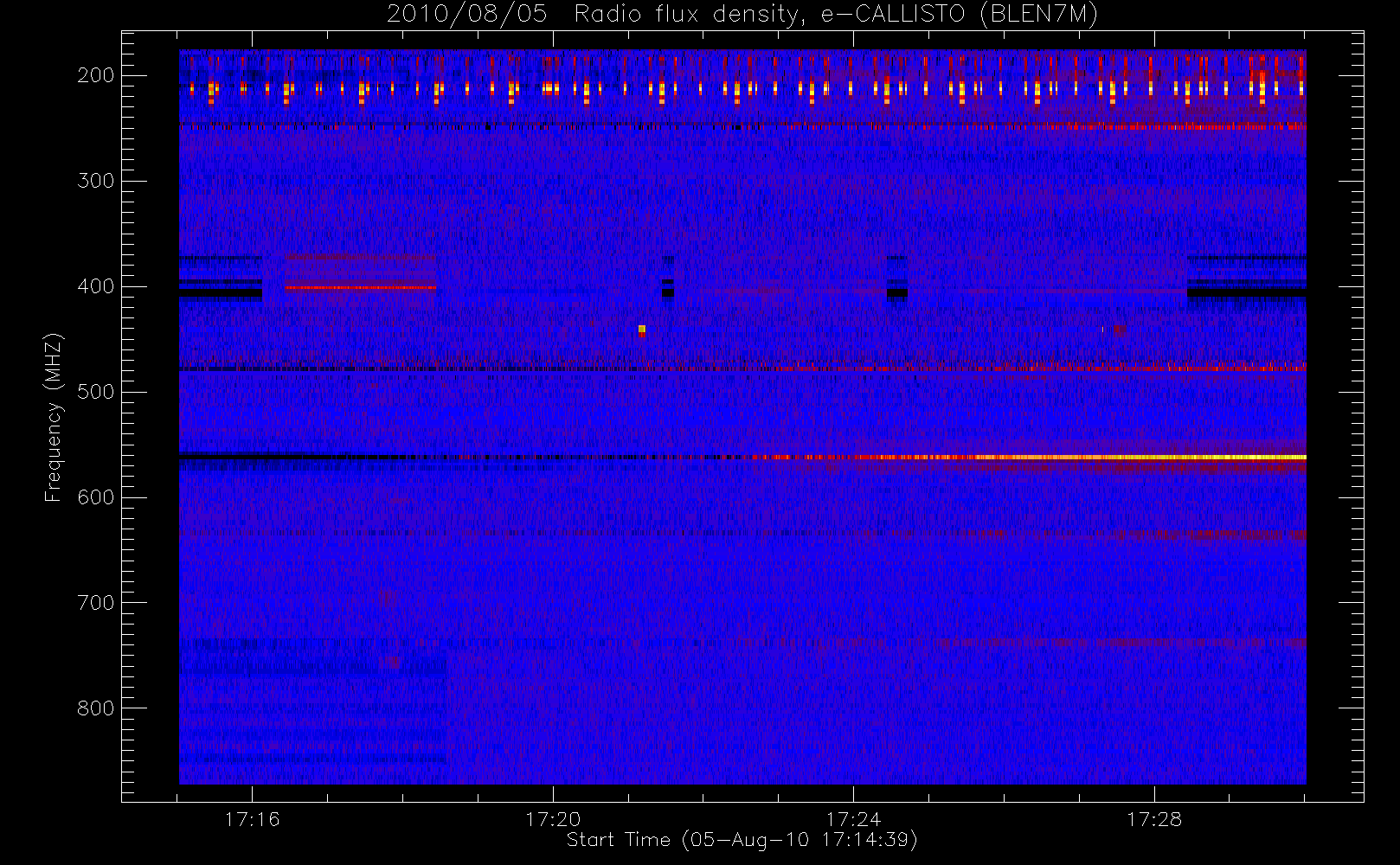Click the 'Frequency (MHZ)' axis label

pyautogui.click(x=54, y=417)
